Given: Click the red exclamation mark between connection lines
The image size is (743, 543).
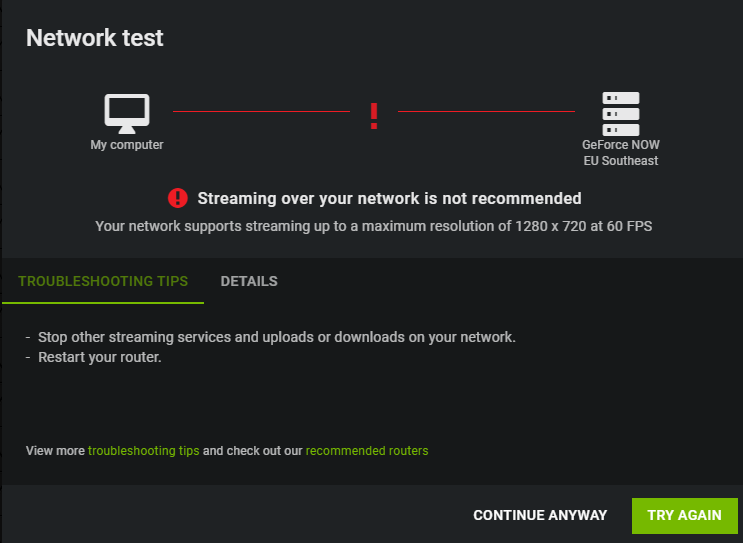Looking at the screenshot, I should 374,116.
